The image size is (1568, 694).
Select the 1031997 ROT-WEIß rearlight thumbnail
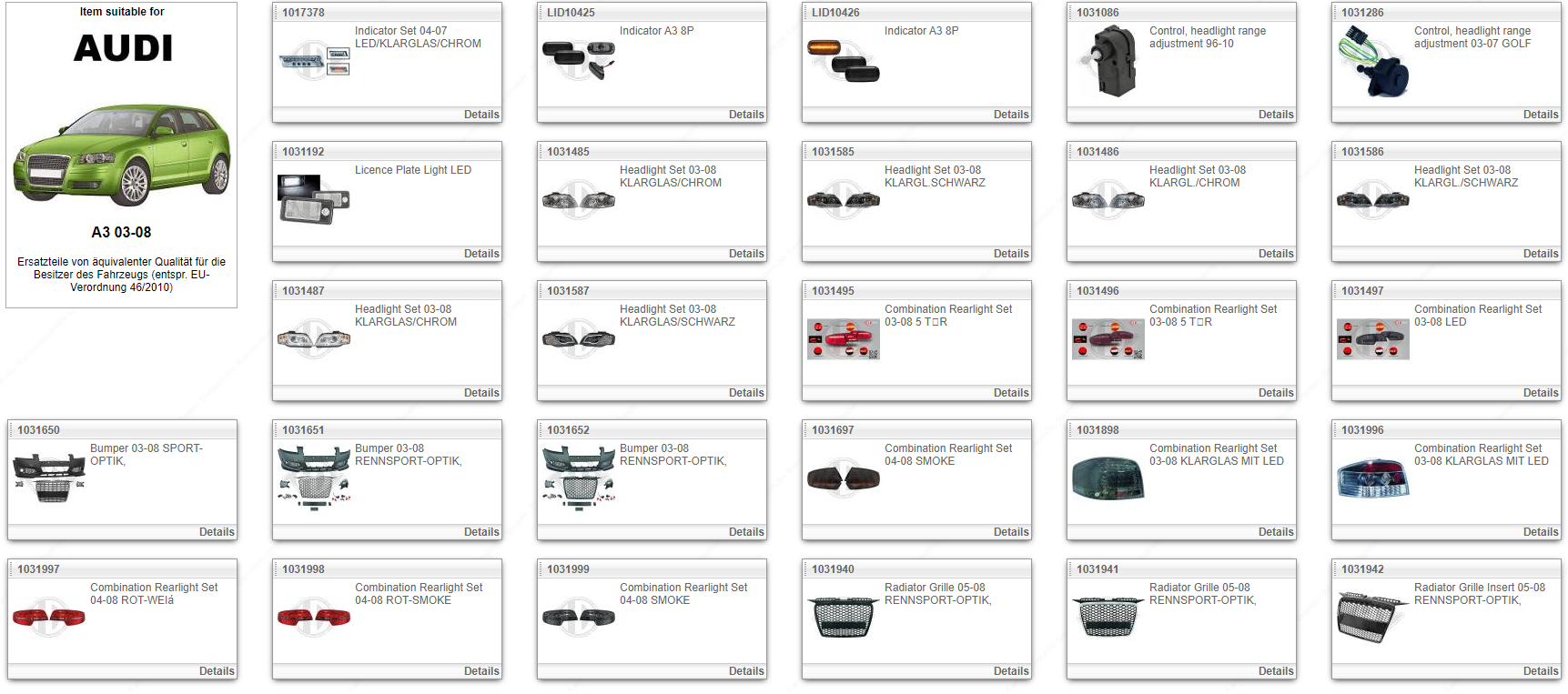49,618
